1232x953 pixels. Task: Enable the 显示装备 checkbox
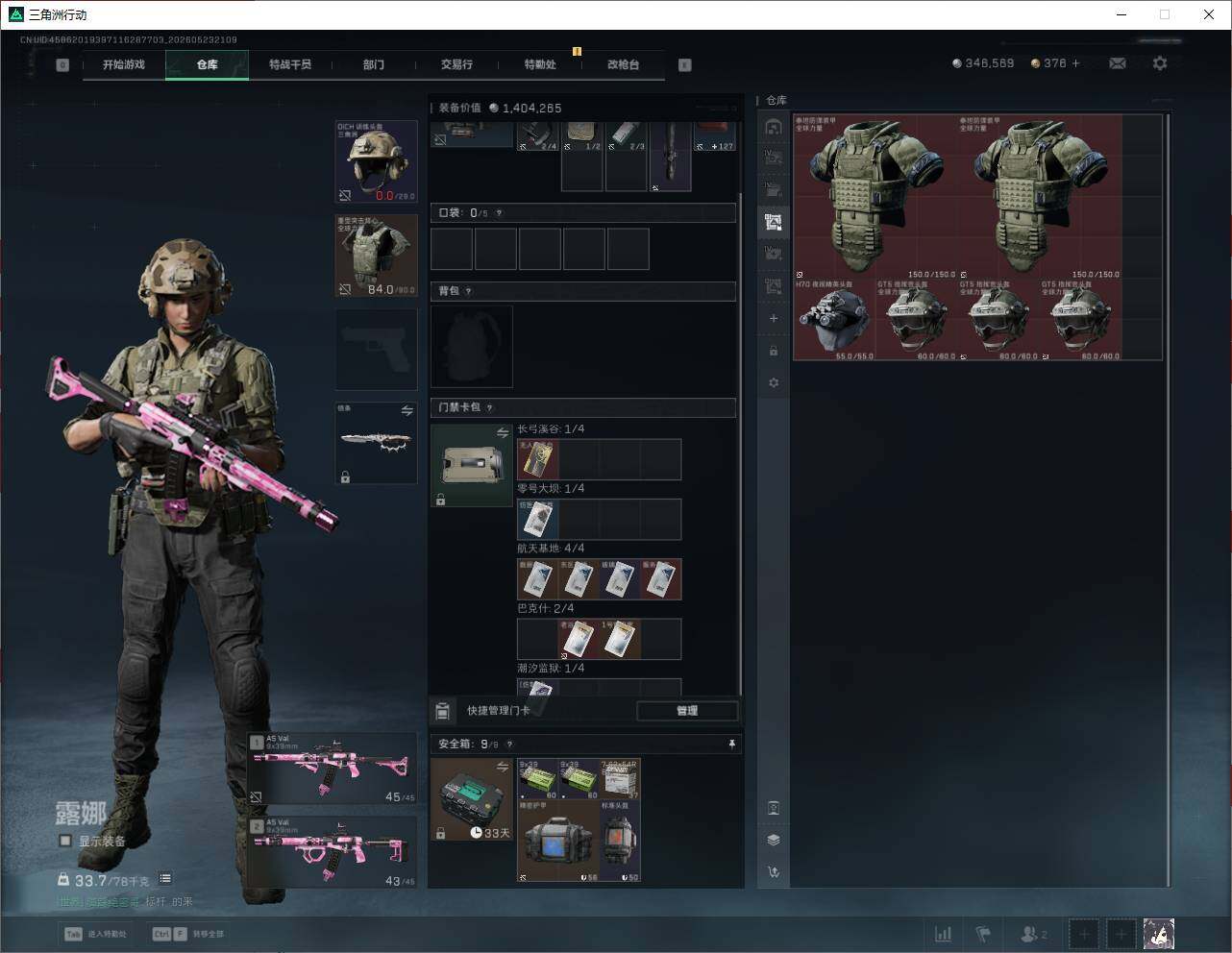tap(65, 841)
